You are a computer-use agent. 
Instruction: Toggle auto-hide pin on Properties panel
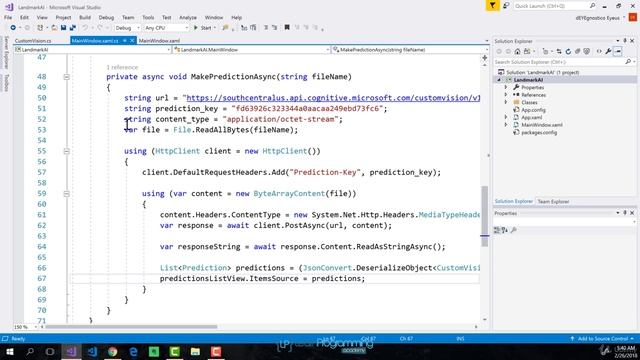coord(625,213)
